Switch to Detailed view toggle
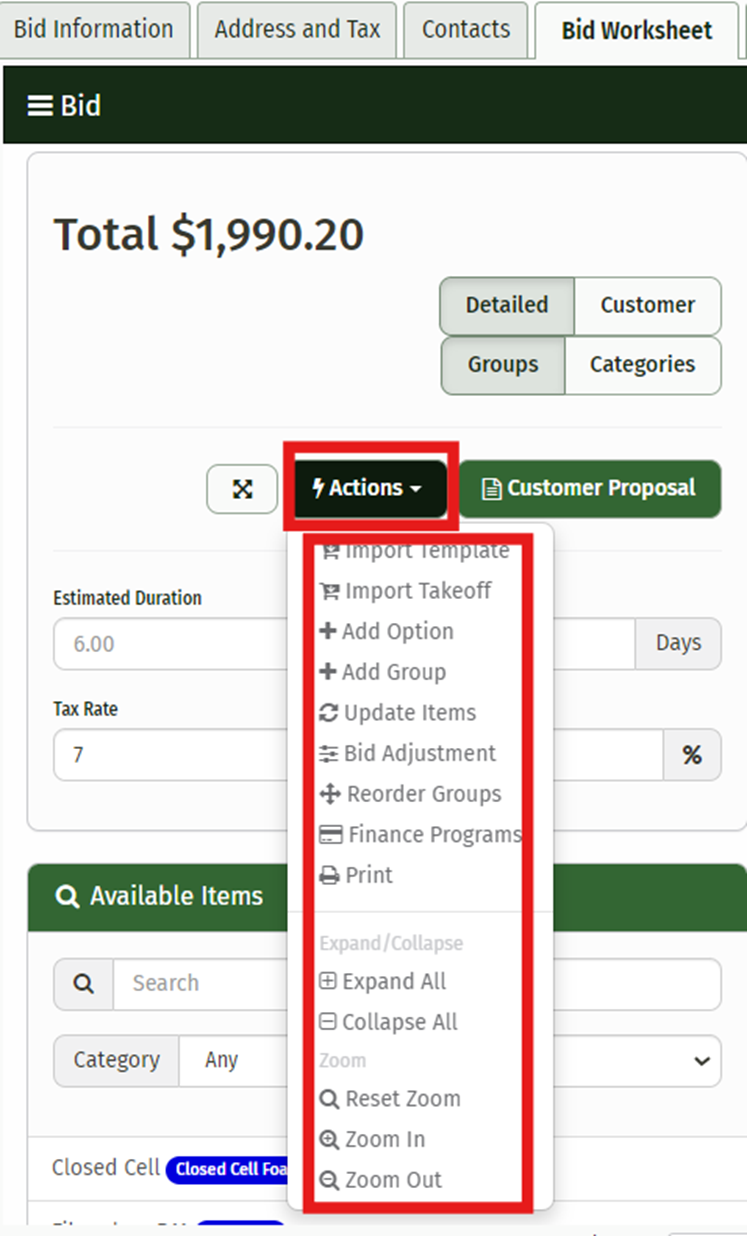This screenshot has height=1236, width=747. (x=507, y=305)
